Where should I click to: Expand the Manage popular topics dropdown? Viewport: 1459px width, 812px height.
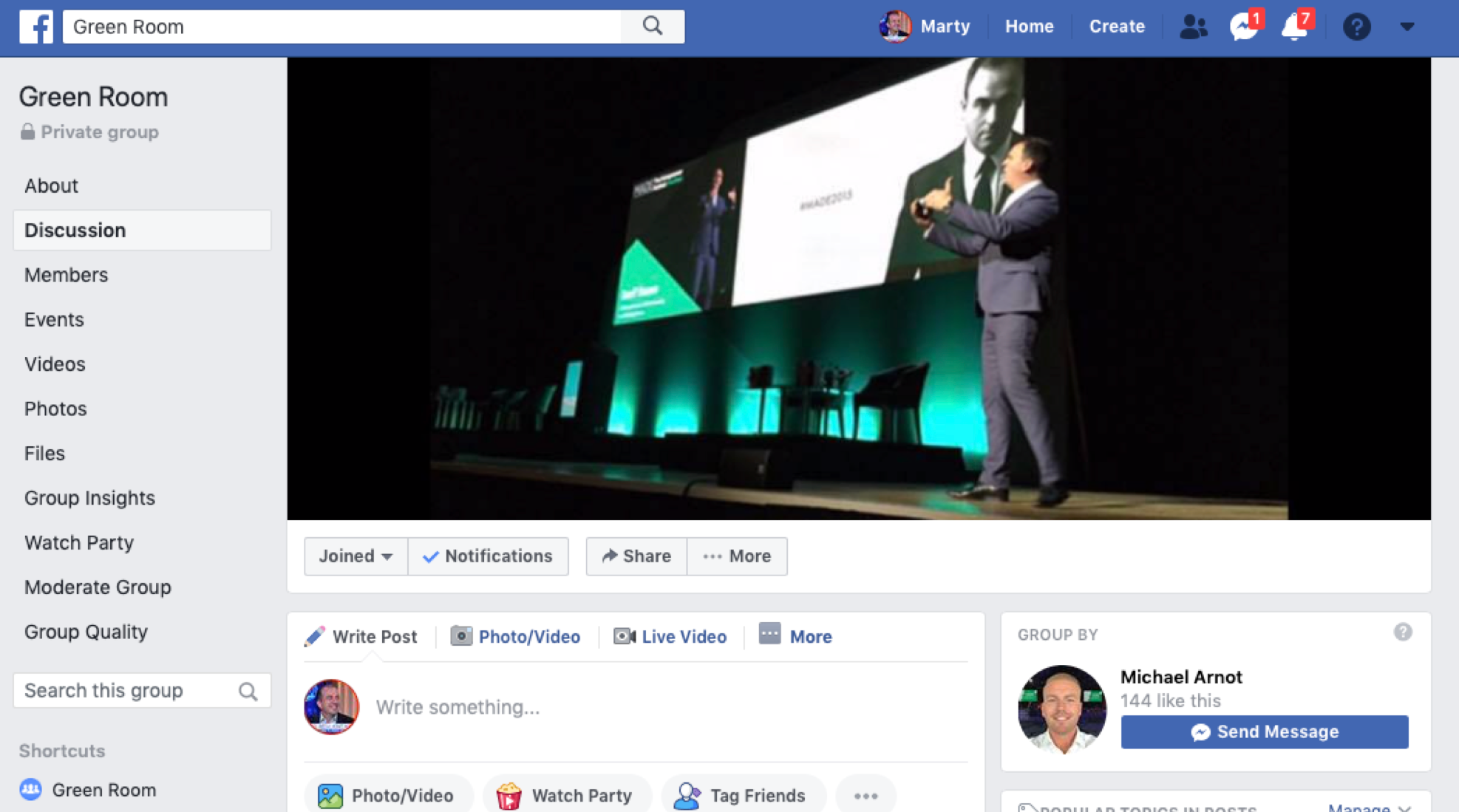coord(1369,808)
